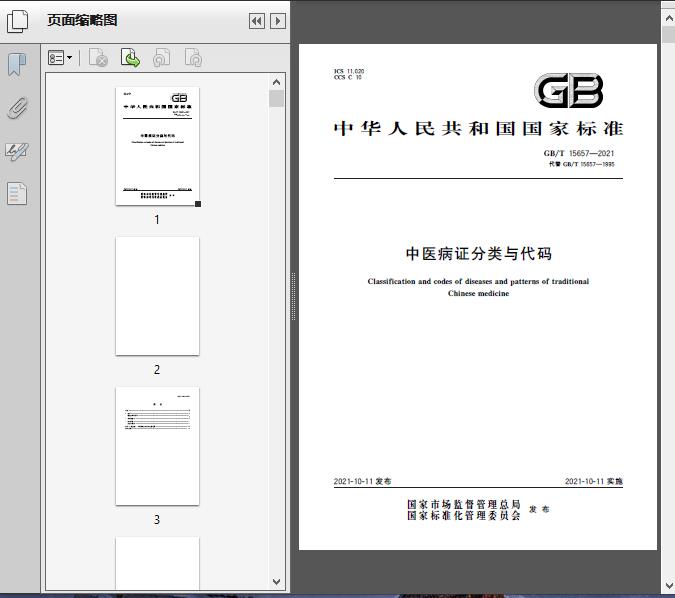Open the signatures panel
Screen dimensions: 675x598
(17, 152)
